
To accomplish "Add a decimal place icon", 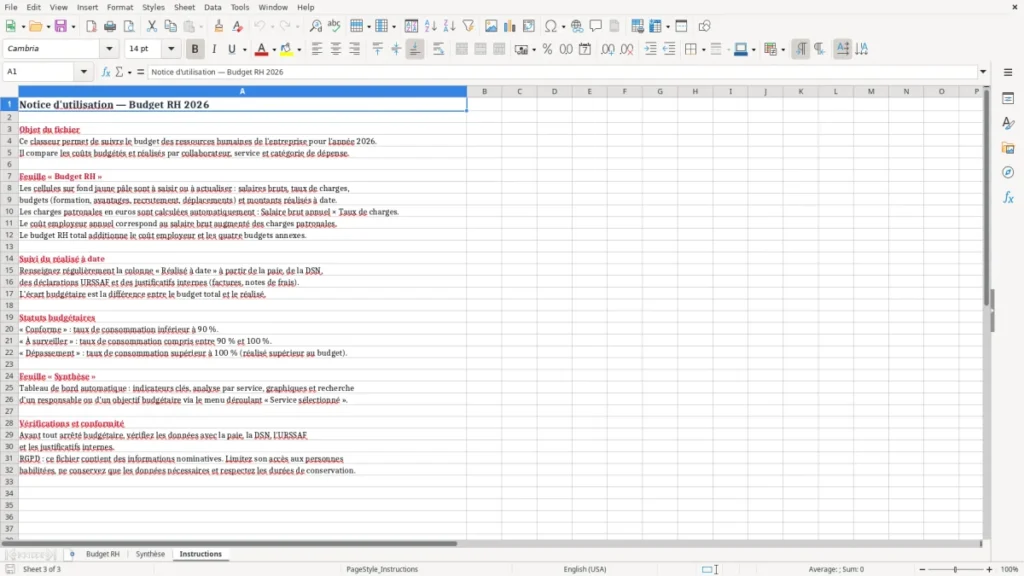I will [x=607, y=49].
